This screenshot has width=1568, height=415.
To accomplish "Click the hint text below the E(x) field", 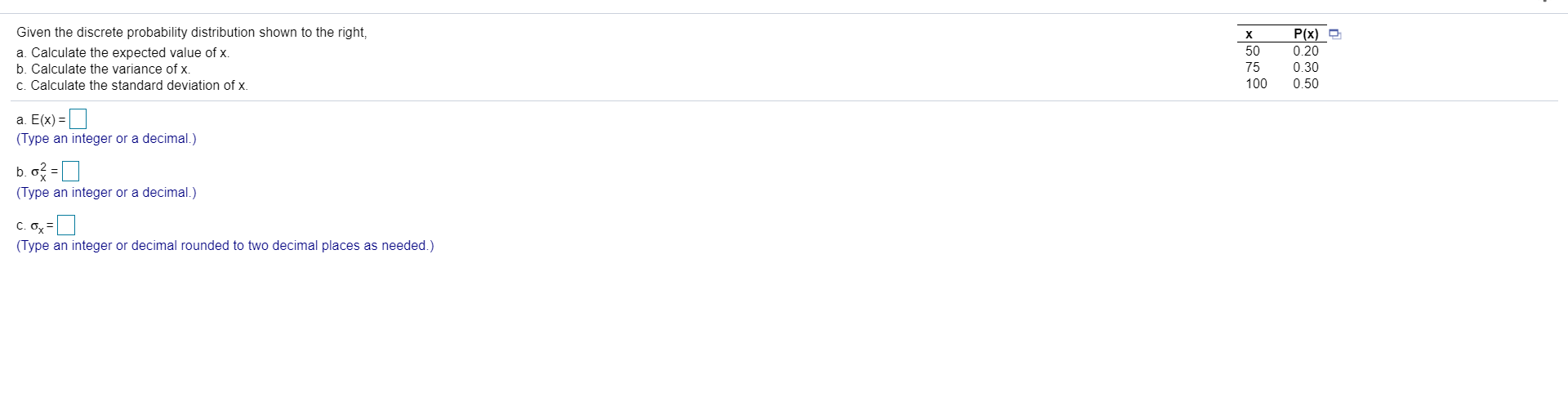I will pyautogui.click(x=106, y=139).
